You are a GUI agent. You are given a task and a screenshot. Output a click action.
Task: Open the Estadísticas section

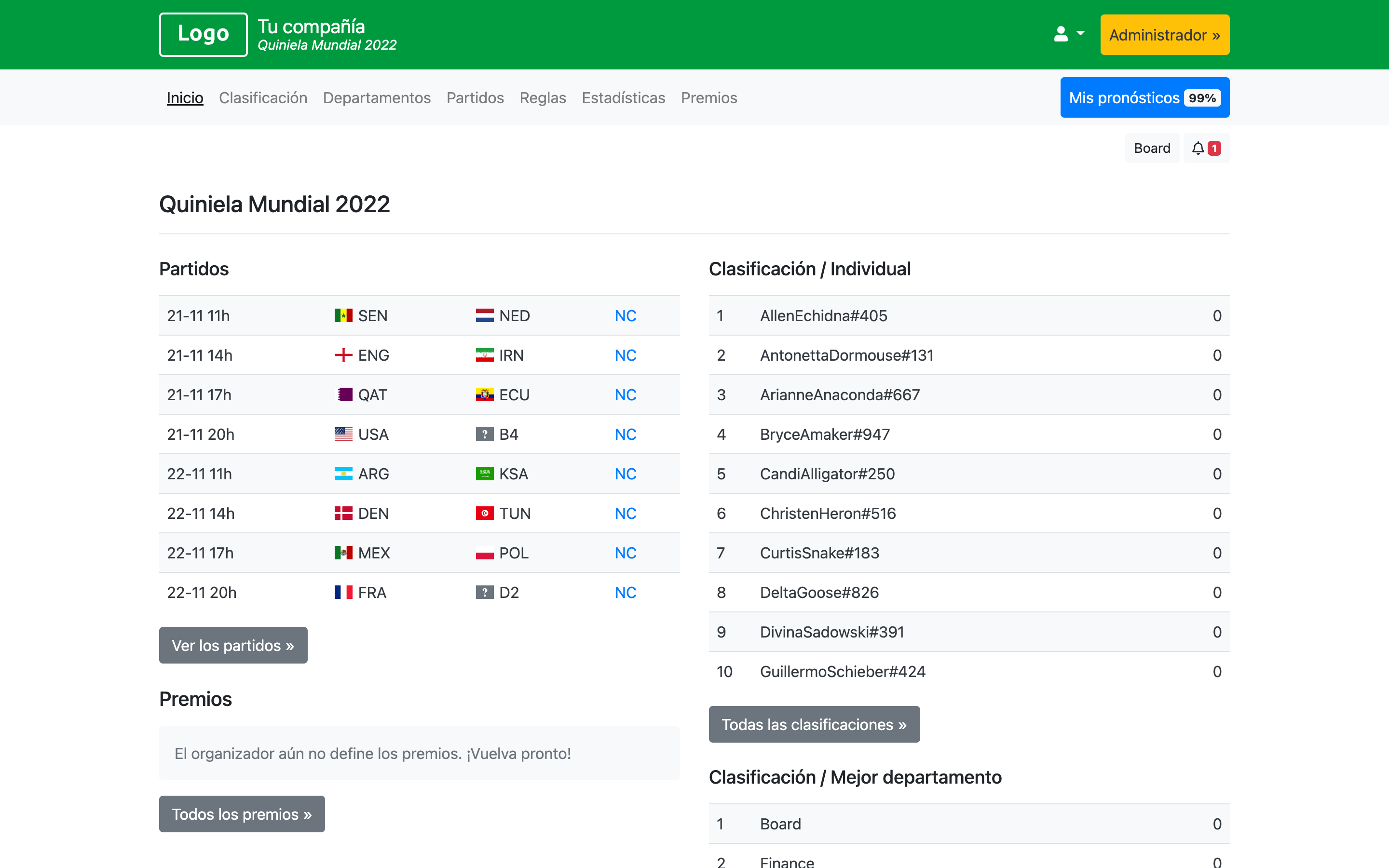[623, 97]
